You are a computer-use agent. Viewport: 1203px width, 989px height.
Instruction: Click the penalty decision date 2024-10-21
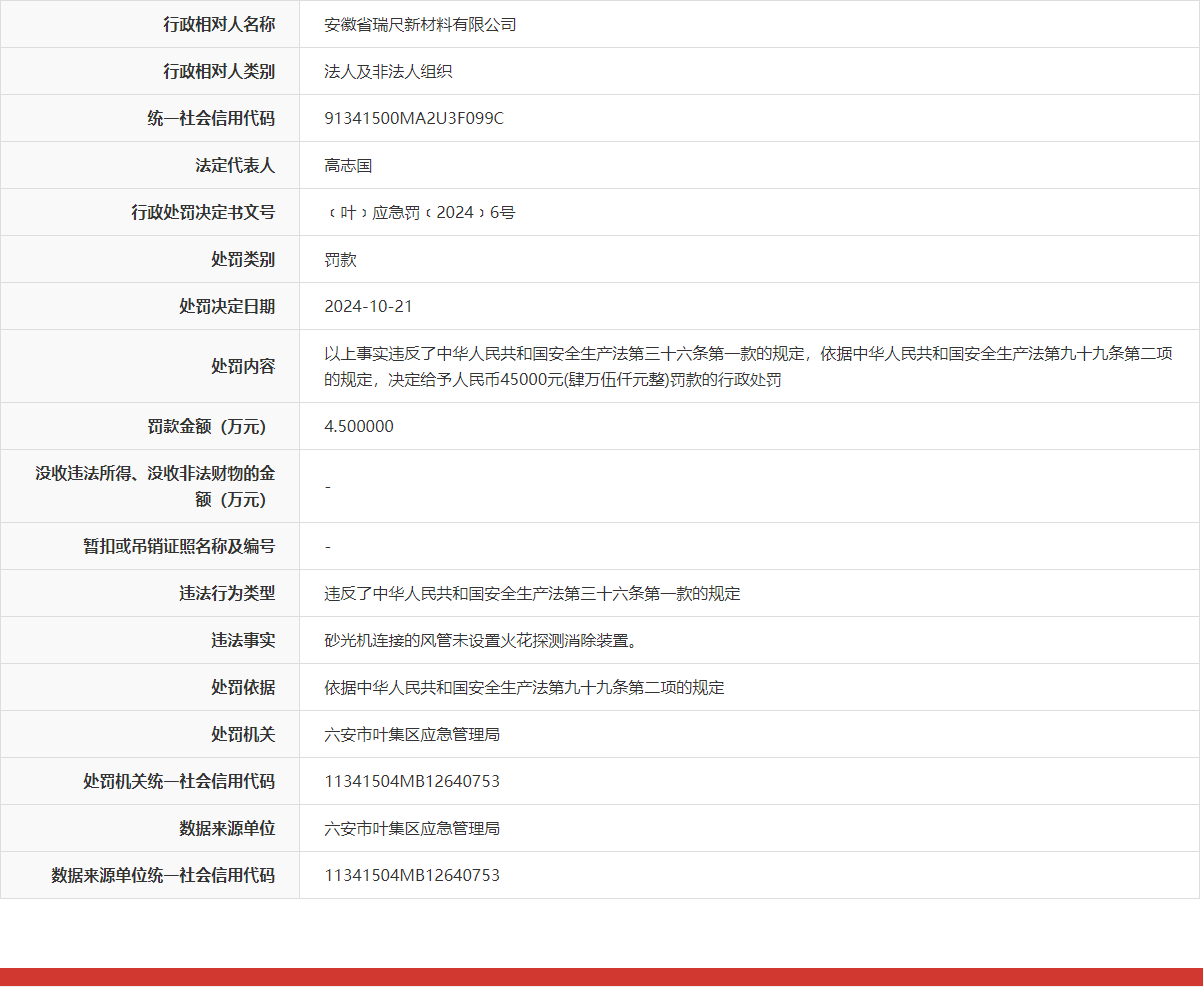tap(368, 306)
